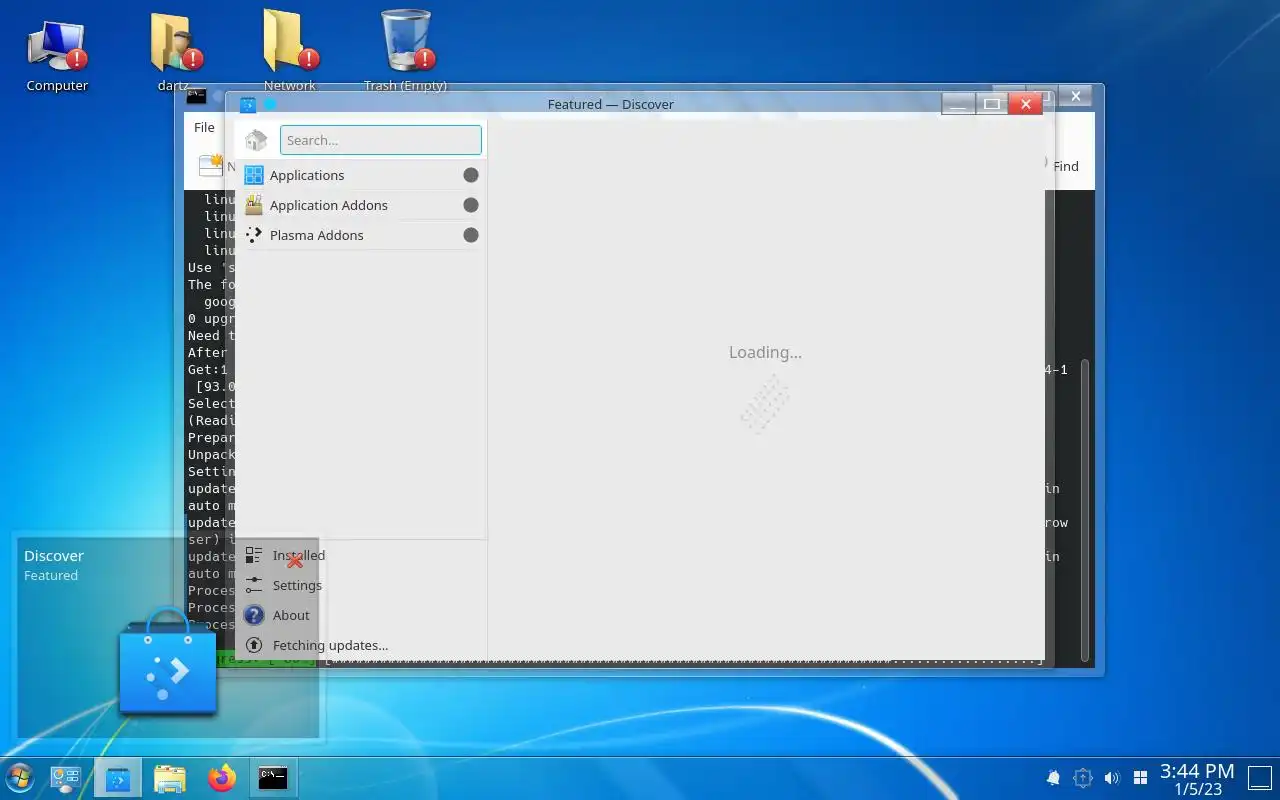
Task: Open the Start menu orb
Action: [19, 778]
